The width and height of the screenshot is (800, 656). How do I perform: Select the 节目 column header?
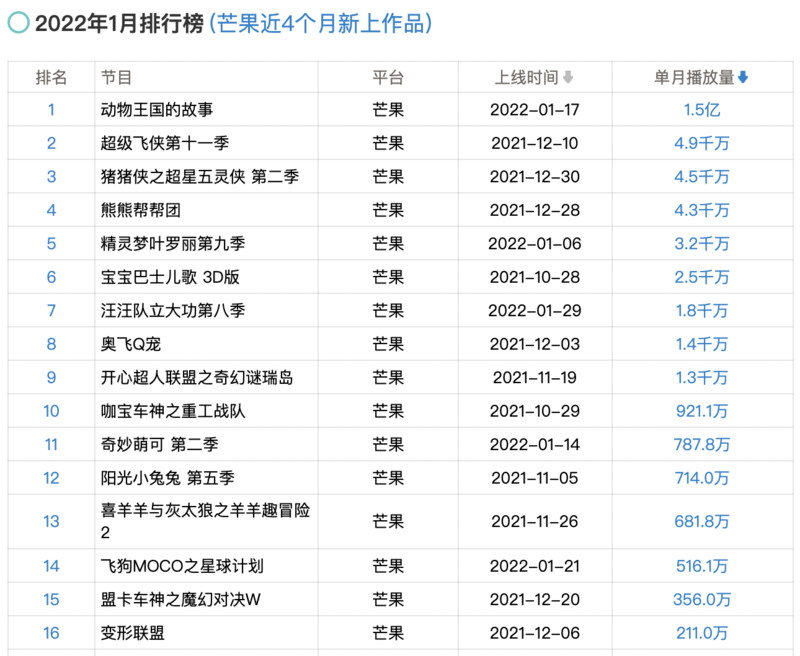tap(116, 78)
